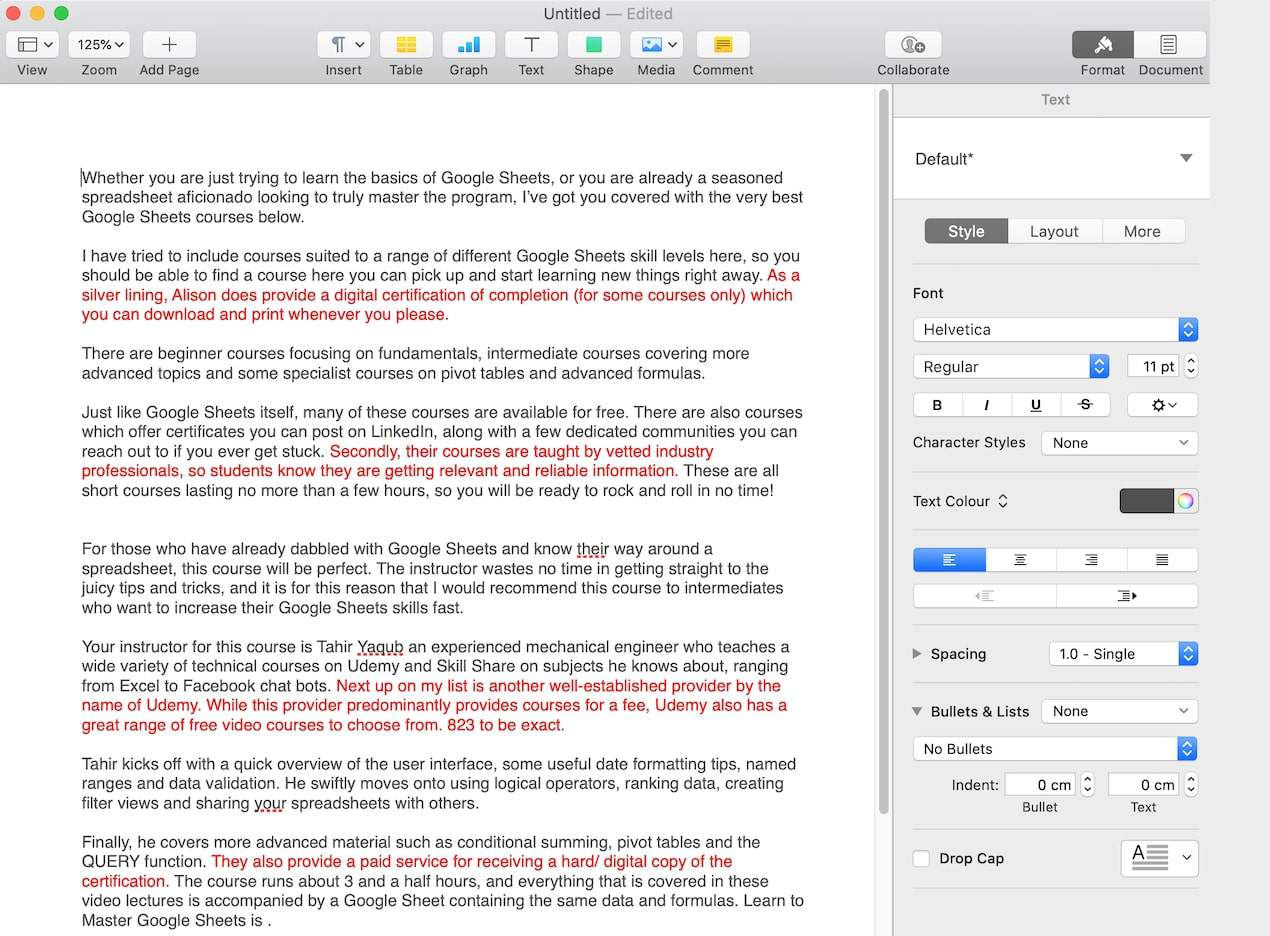Apply strikethrough to the text
Image resolution: width=1270 pixels, height=936 pixels.
(1085, 404)
